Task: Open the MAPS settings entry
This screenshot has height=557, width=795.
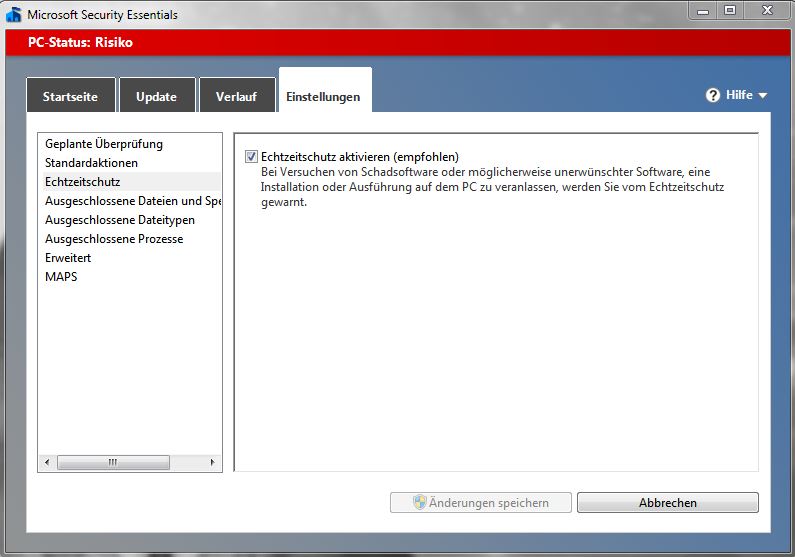Action: pyautogui.click(x=131, y=277)
